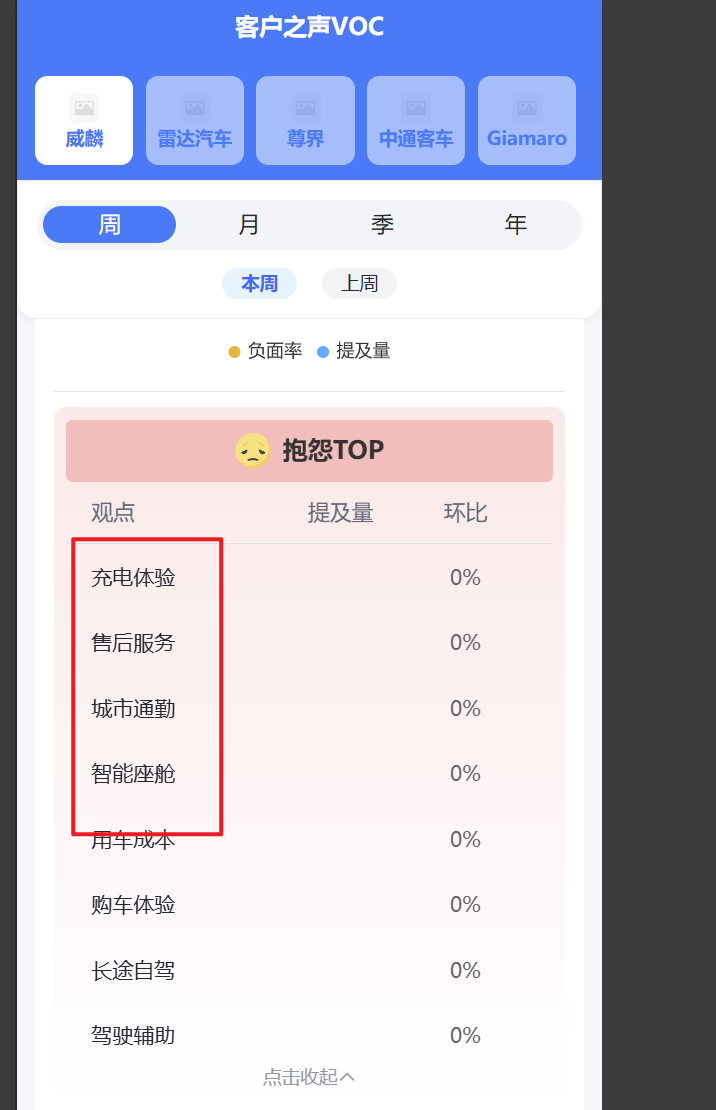Toggle the 负面率 legend series
Screen dimensions: 716x1110
click(266, 351)
